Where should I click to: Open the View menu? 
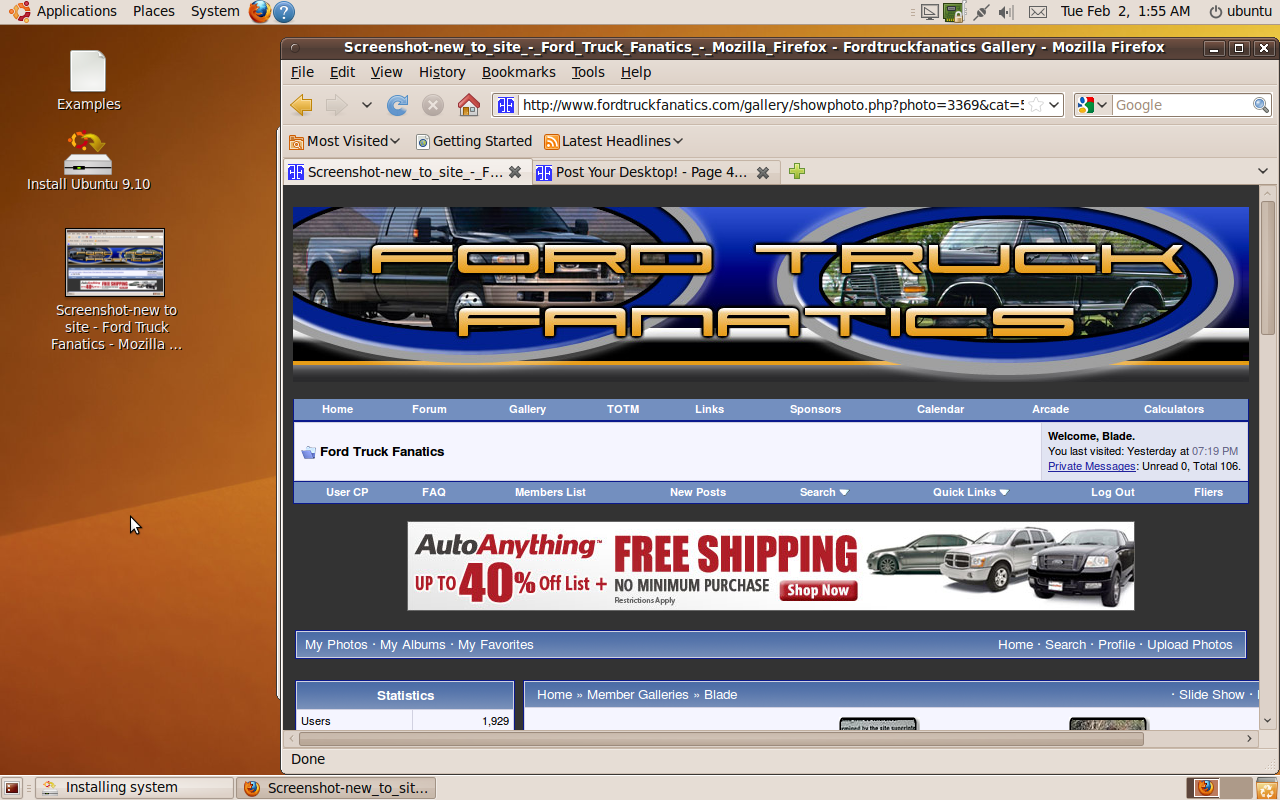click(x=386, y=72)
